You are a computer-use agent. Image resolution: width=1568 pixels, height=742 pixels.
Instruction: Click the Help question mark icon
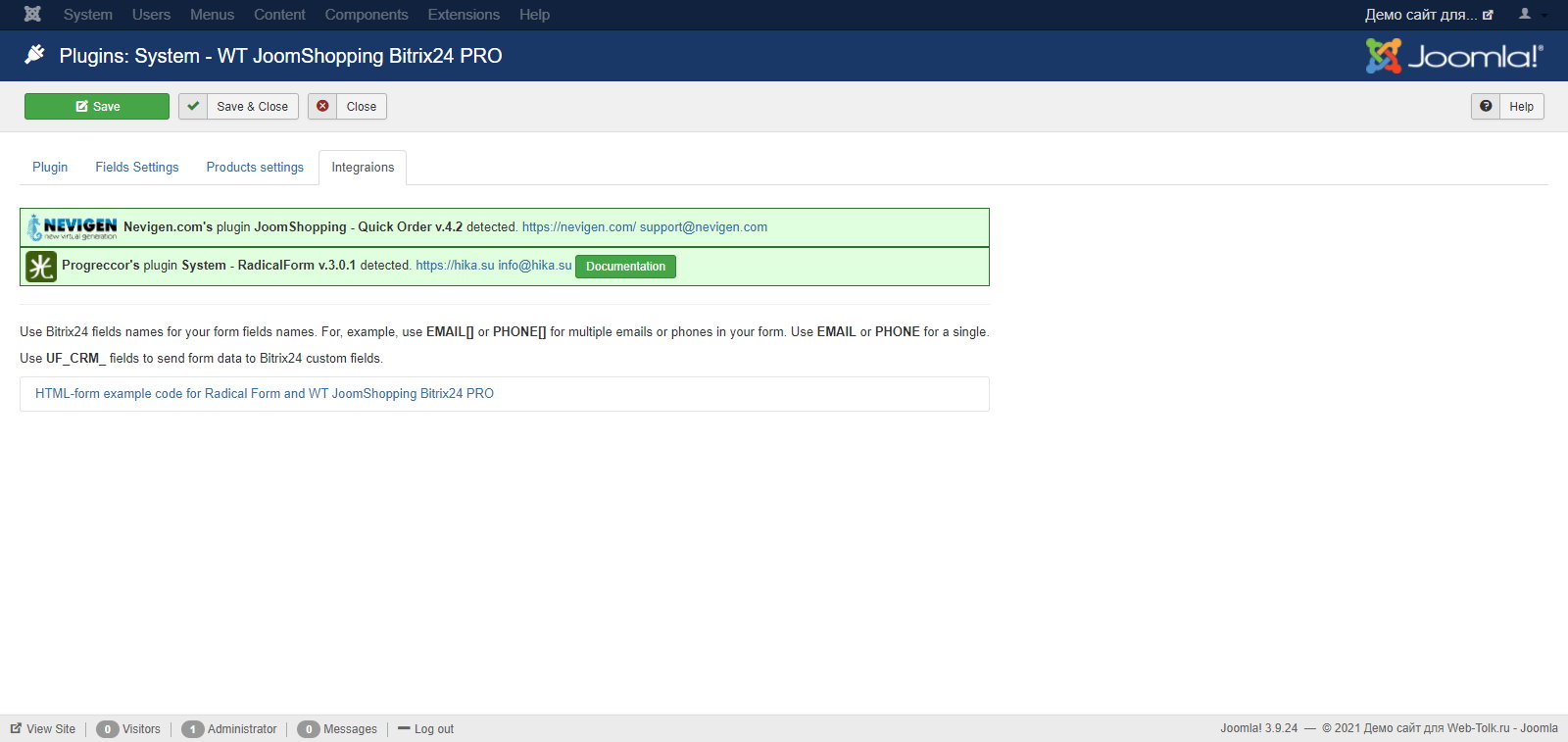click(x=1486, y=107)
